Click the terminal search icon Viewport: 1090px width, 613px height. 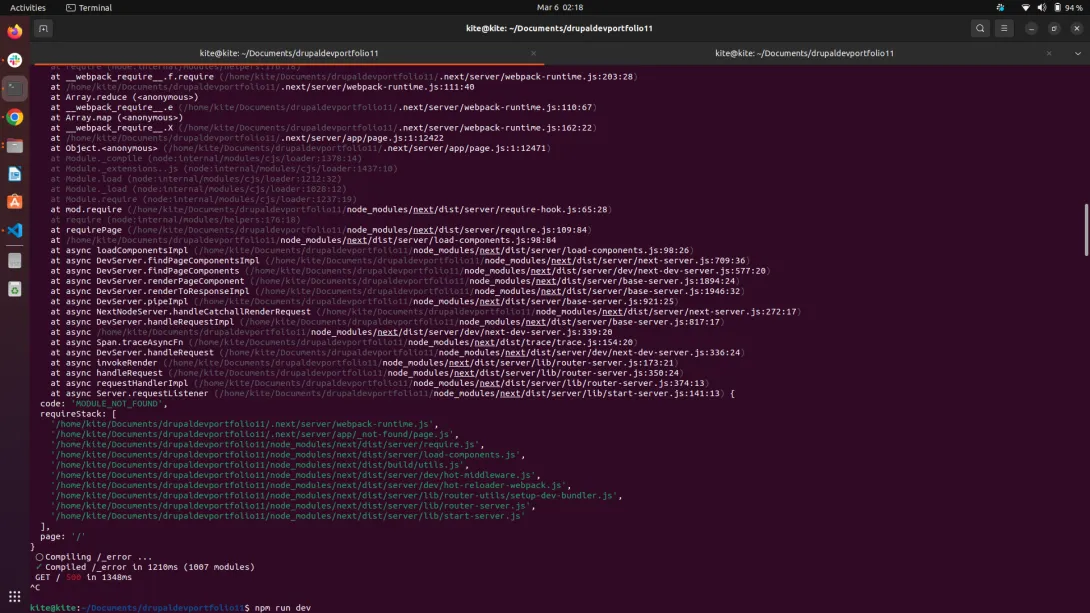pyautogui.click(x=980, y=29)
